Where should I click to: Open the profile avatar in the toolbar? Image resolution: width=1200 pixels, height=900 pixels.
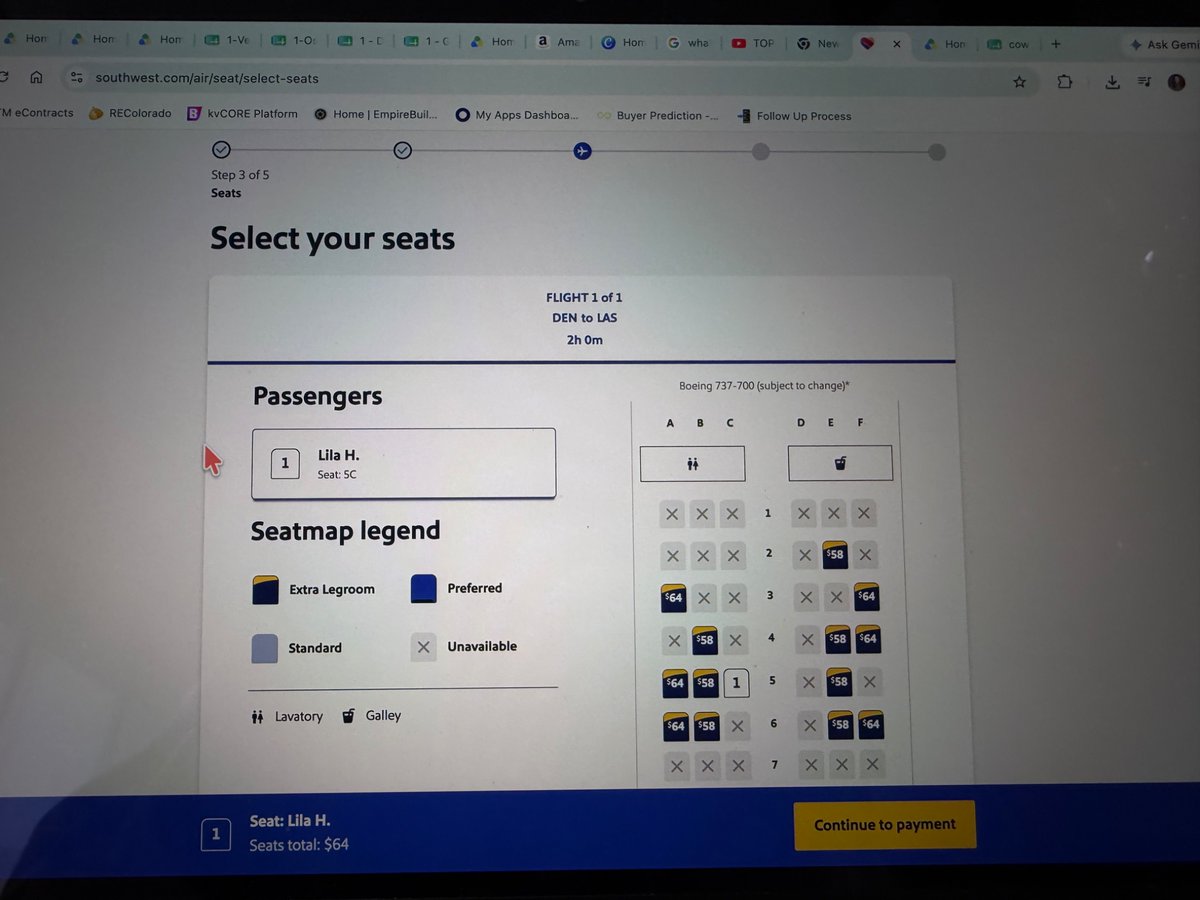coord(1177,82)
